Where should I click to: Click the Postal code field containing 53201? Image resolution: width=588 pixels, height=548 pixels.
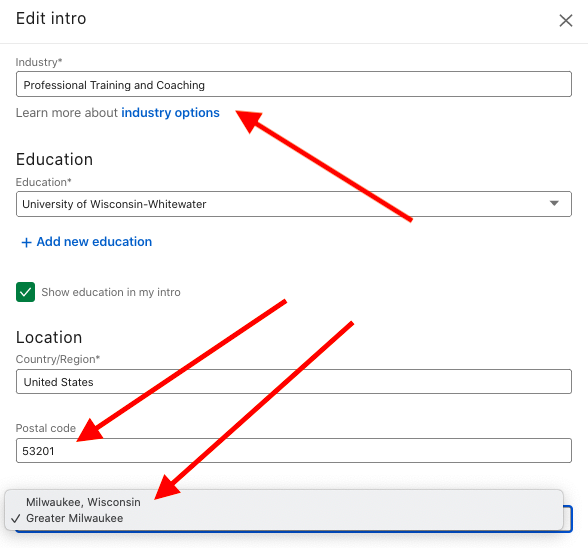click(x=294, y=450)
